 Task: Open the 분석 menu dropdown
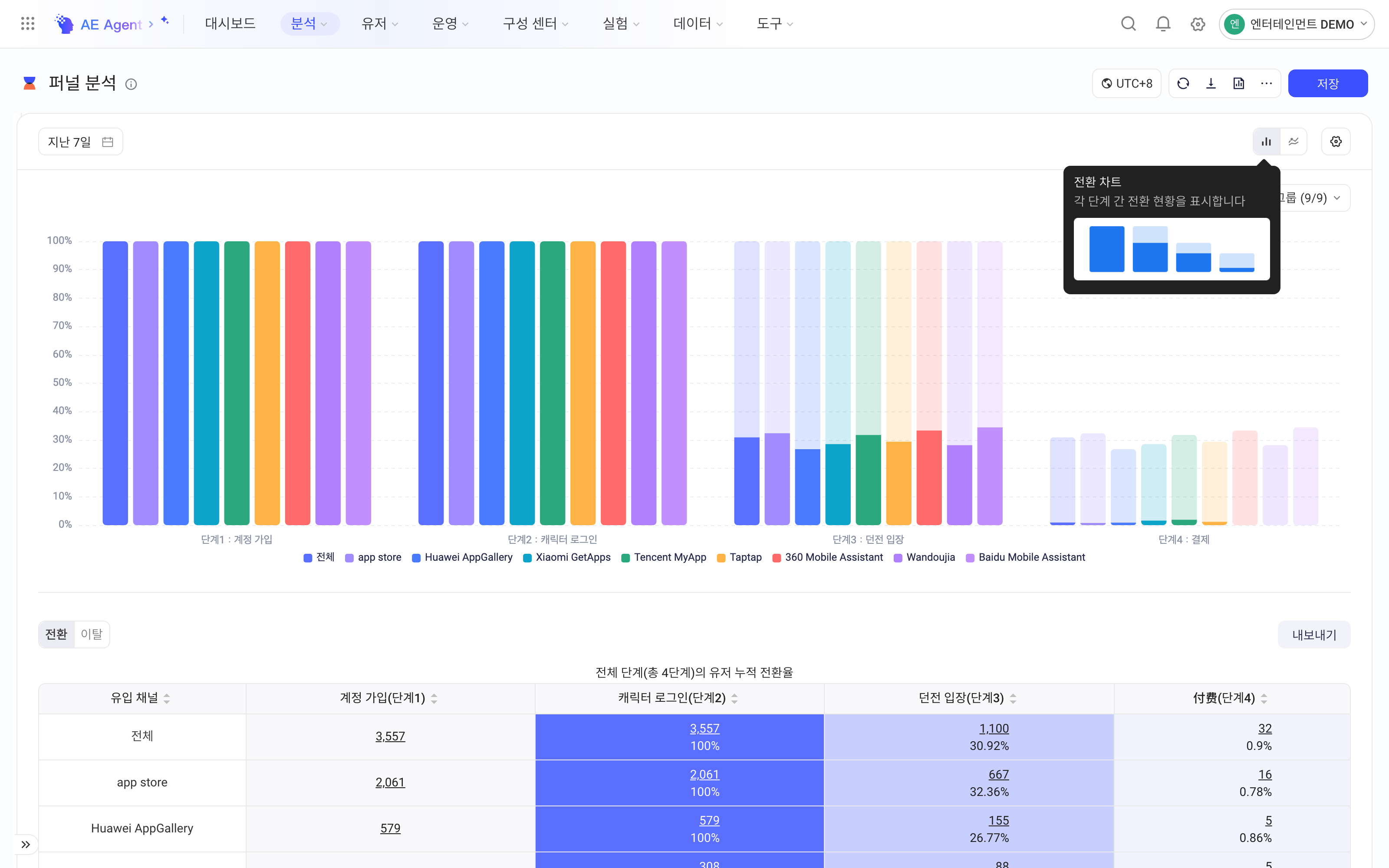point(309,23)
